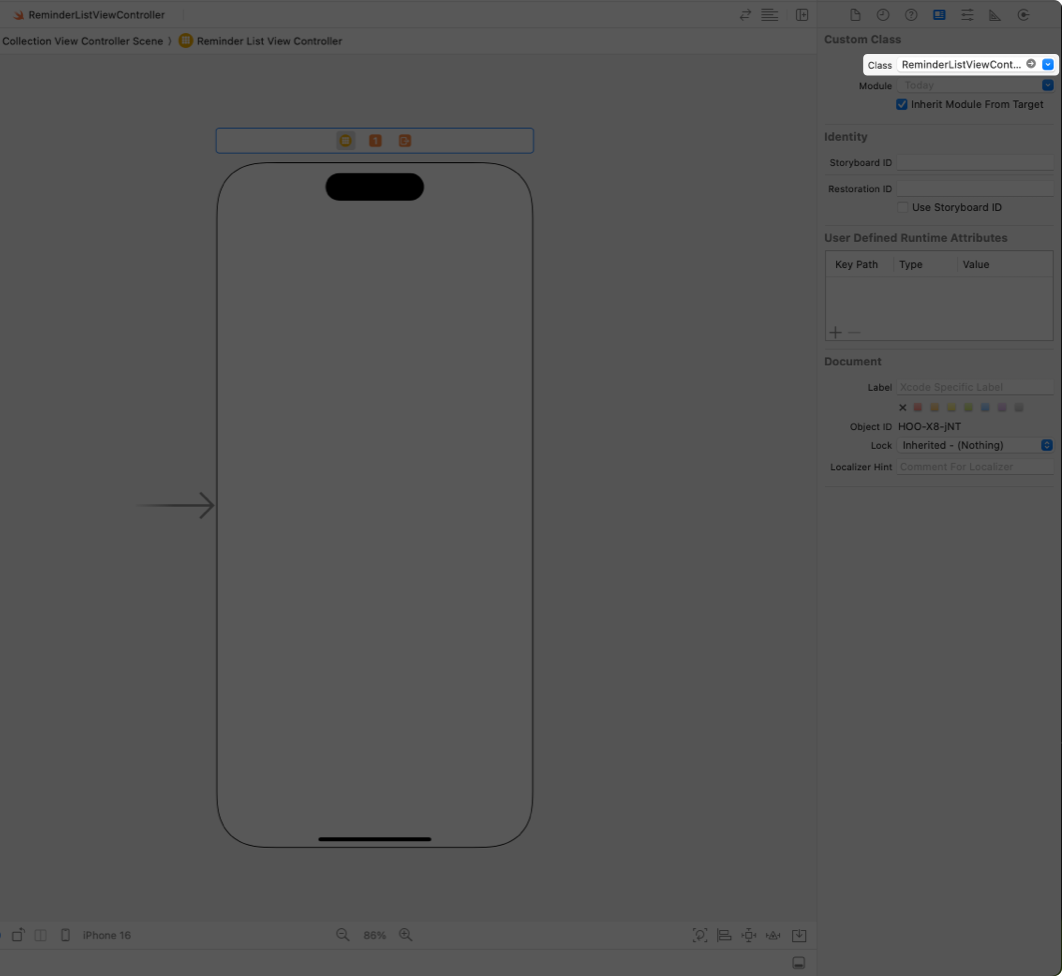1062x976 pixels.
Task: Open the File inspector
Action: point(853,14)
